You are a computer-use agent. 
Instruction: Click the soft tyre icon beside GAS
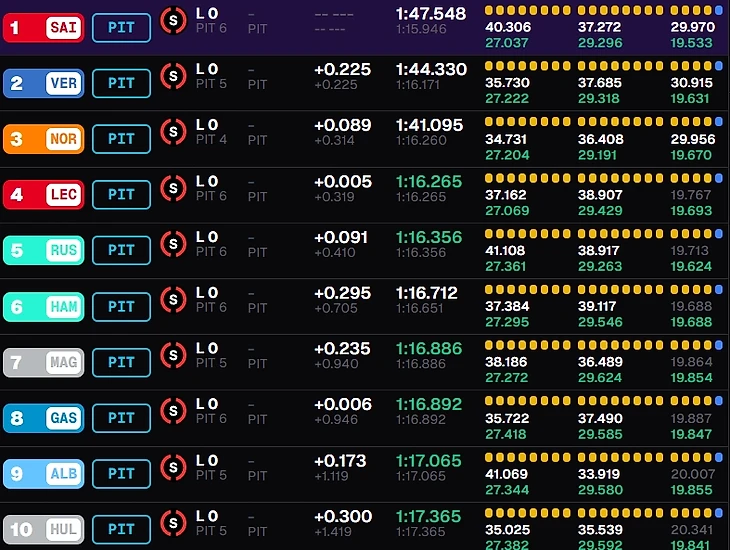[x=173, y=411]
